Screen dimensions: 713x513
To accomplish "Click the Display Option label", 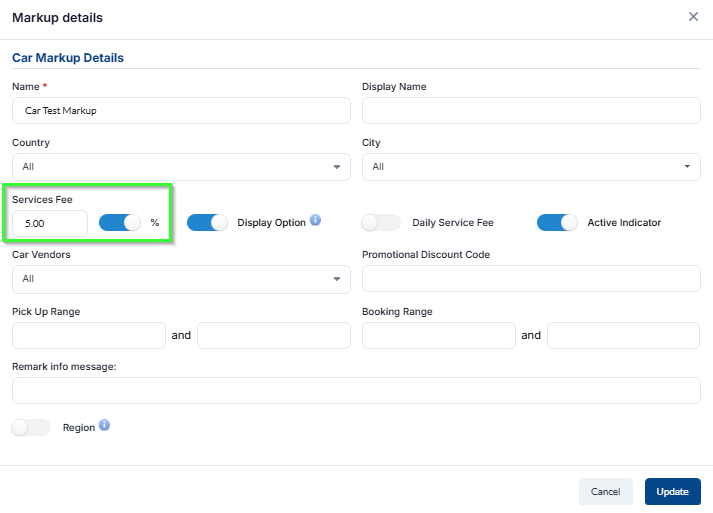I will point(271,223).
